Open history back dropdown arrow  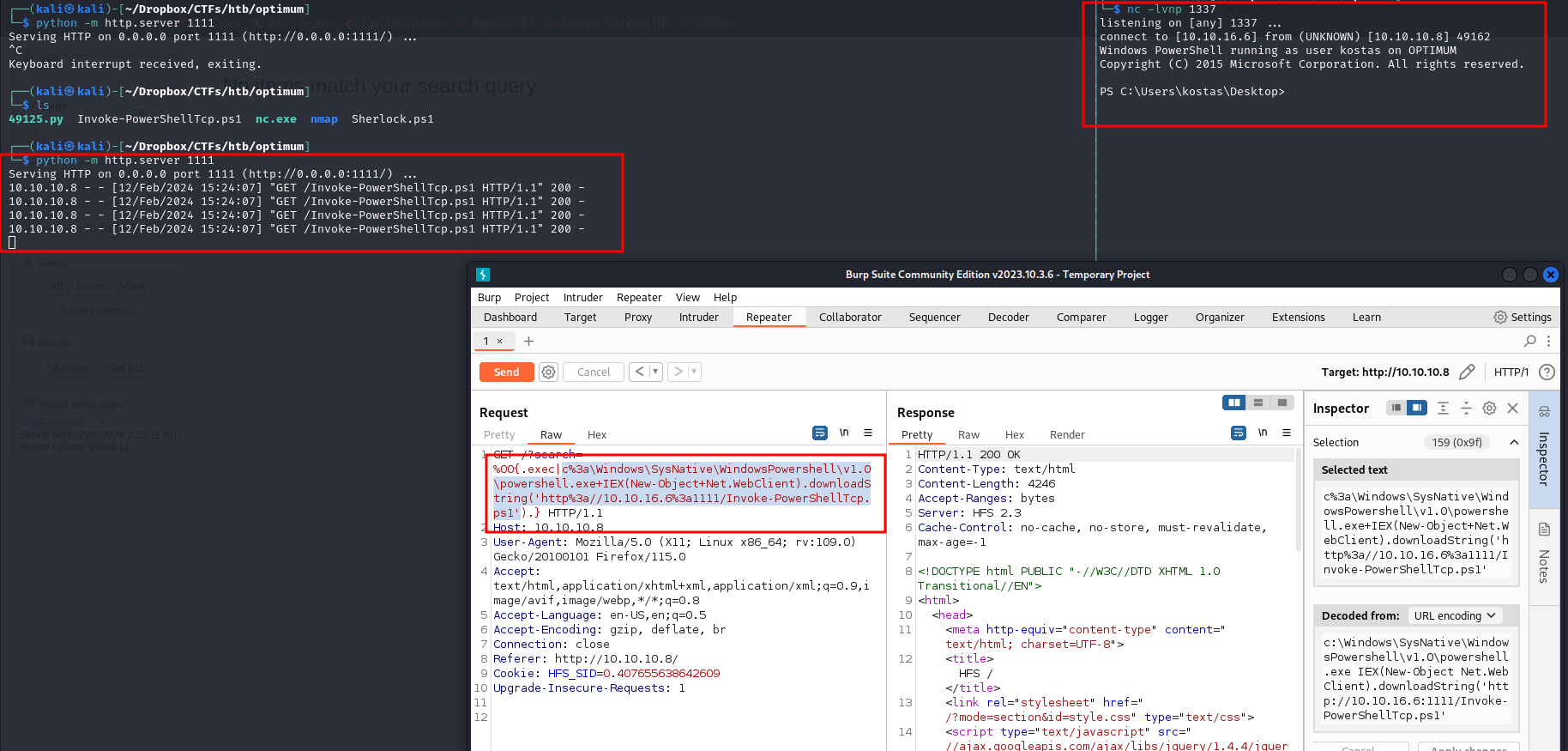click(655, 372)
